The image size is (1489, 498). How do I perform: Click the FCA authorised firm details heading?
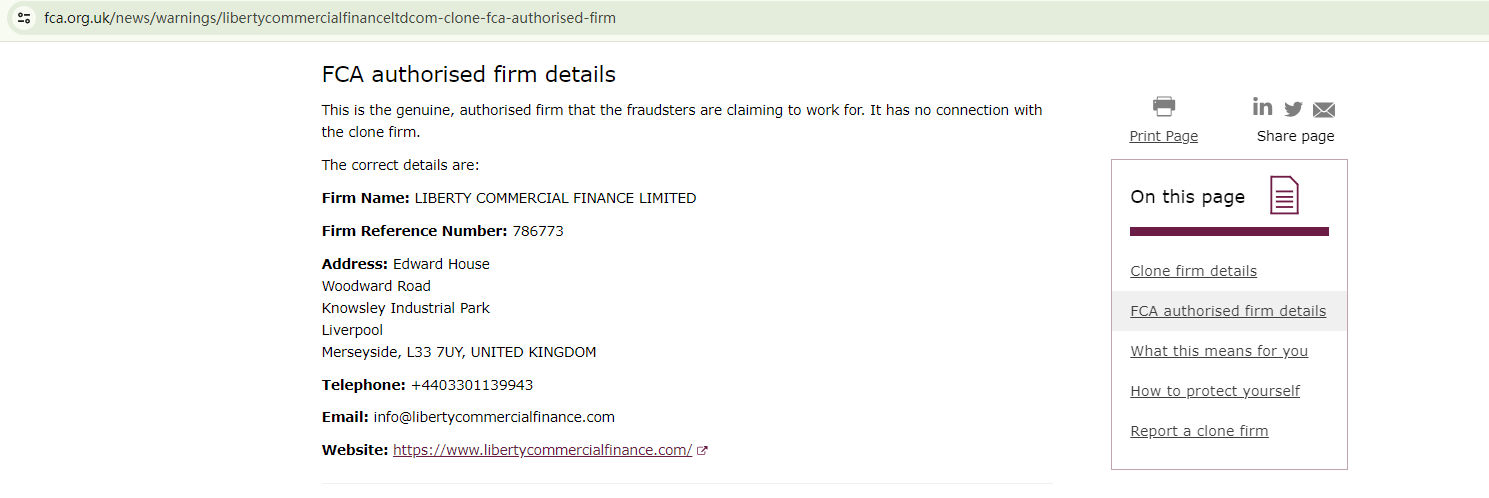point(468,74)
